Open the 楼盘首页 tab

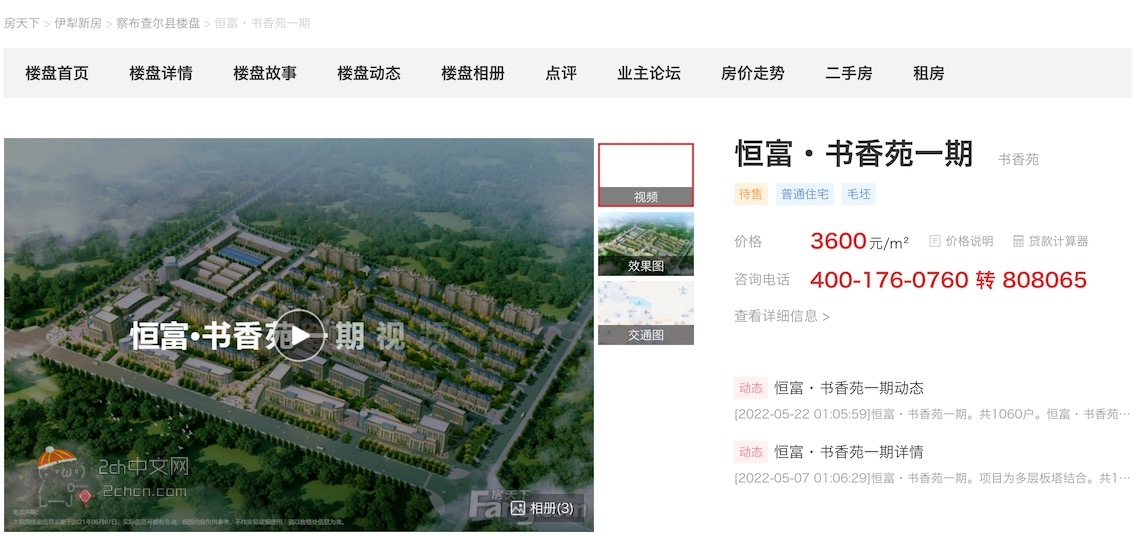point(57,73)
